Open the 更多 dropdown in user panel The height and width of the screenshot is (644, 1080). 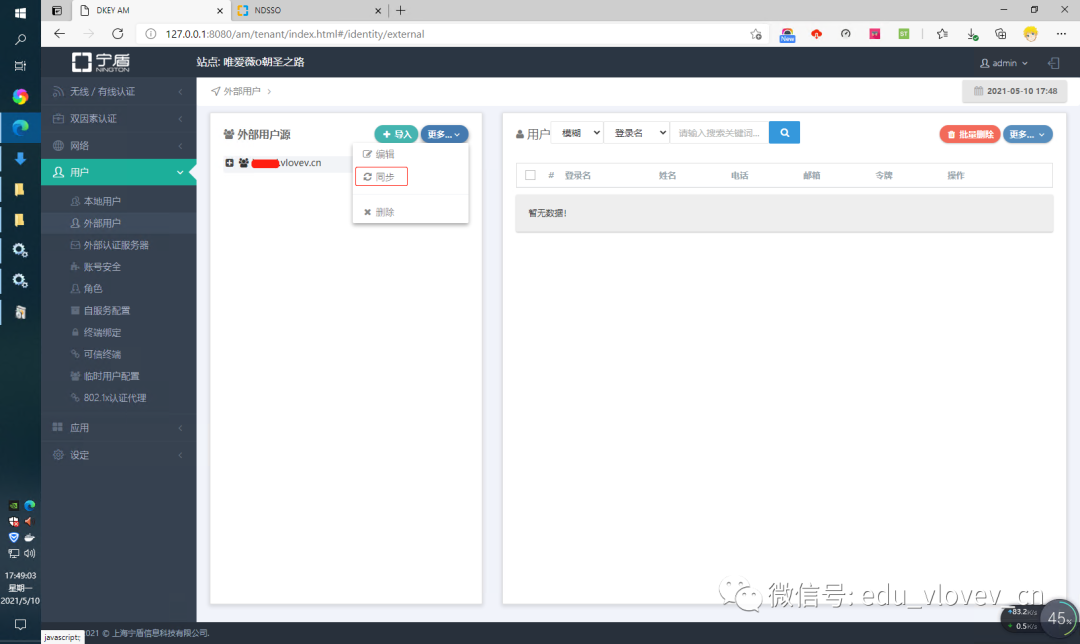click(1028, 134)
